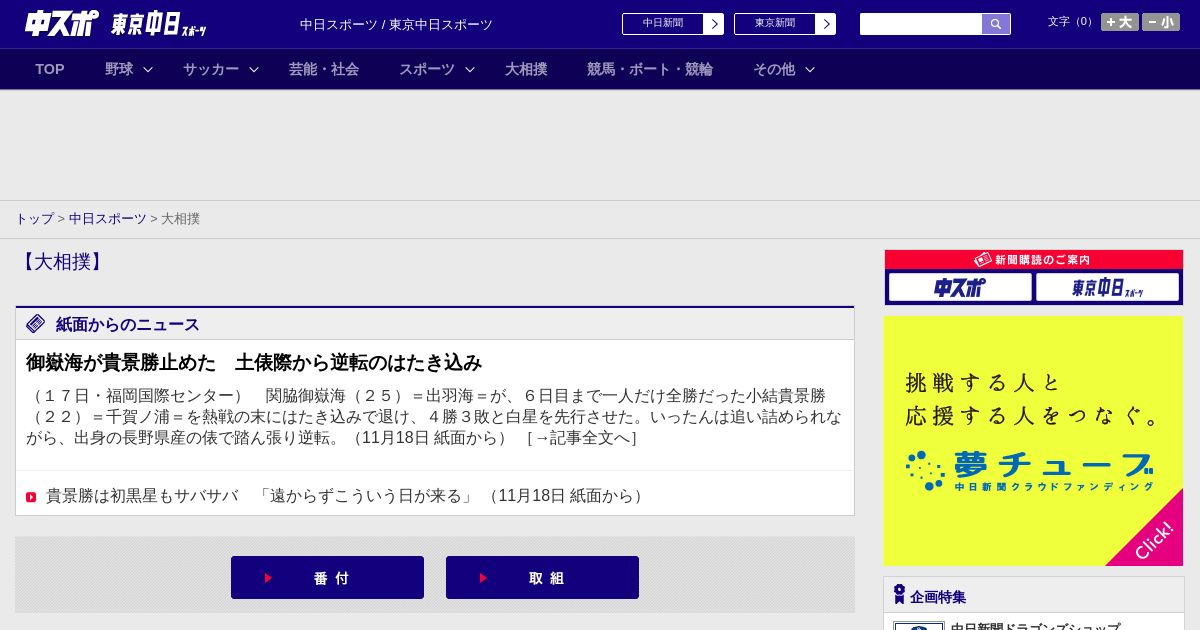Open the 御嶽海が貴景勝止めた article headline

pos(254,362)
